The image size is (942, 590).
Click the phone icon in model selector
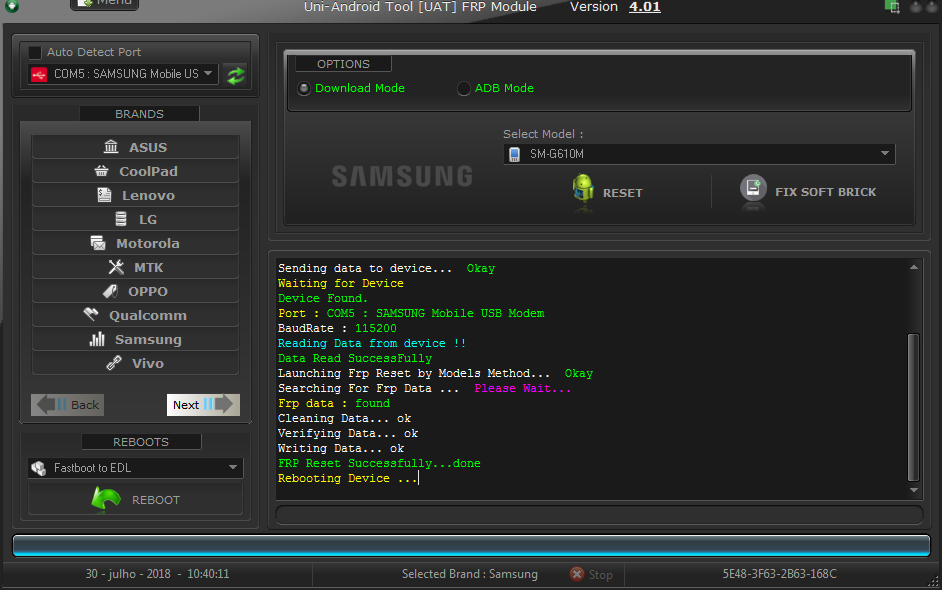(x=514, y=154)
